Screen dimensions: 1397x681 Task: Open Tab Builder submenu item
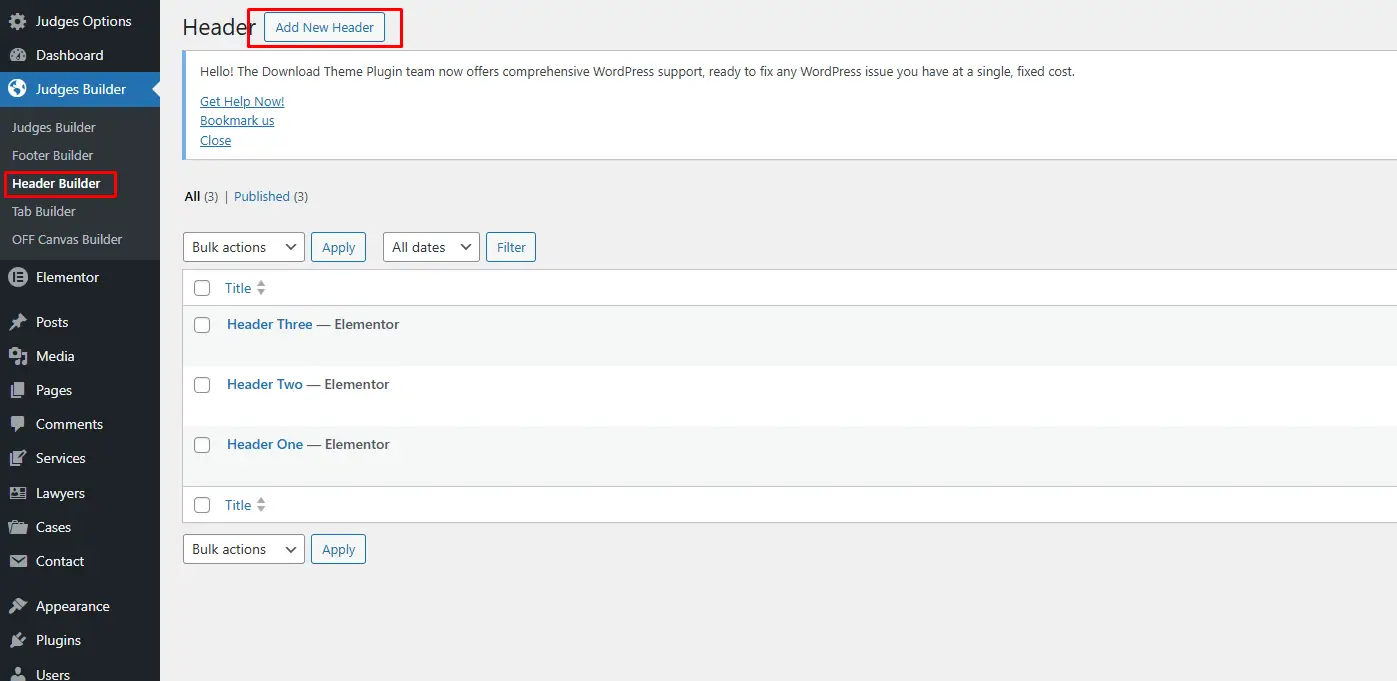click(x=44, y=211)
